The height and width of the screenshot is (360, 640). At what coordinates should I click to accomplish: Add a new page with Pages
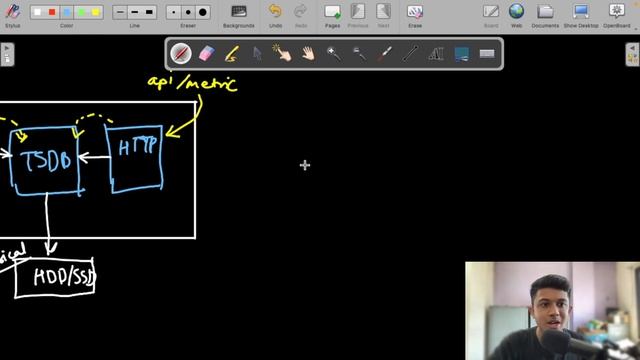coord(332,16)
